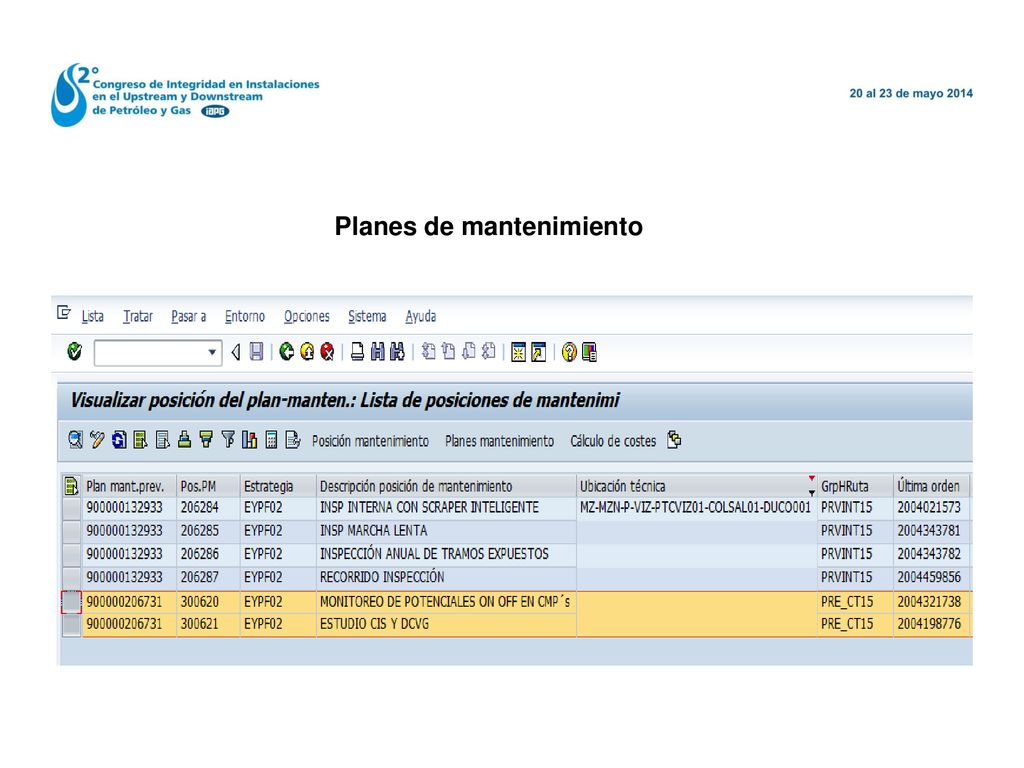Image resolution: width=1024 pixels, height=768 pixels.
Task: Toggle row selector for Pos.PM 300620
Action: (x=71, y=602)
